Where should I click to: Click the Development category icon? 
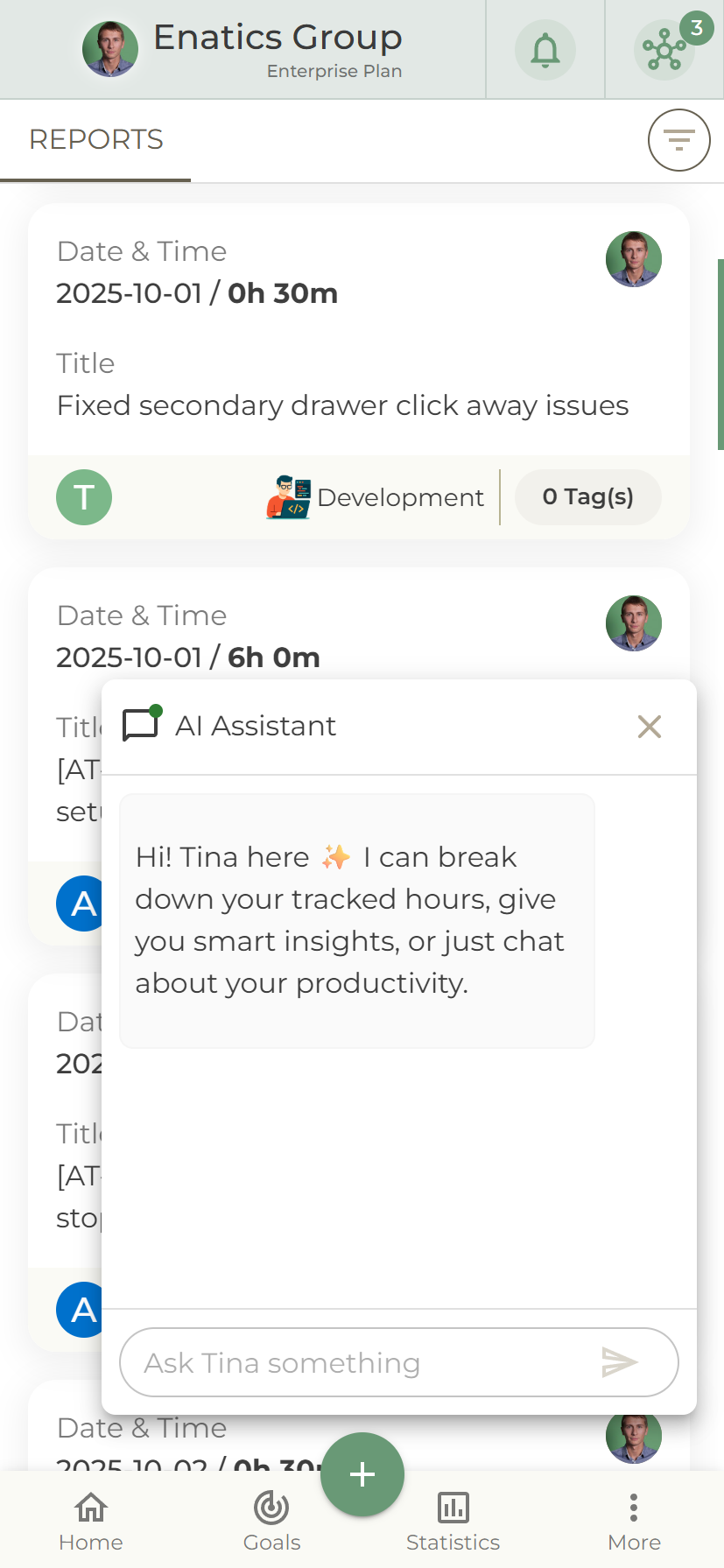coord(288,497)
